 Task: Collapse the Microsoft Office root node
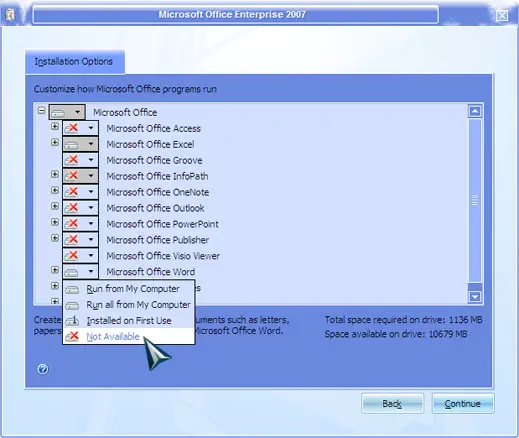tap(41, 110)
